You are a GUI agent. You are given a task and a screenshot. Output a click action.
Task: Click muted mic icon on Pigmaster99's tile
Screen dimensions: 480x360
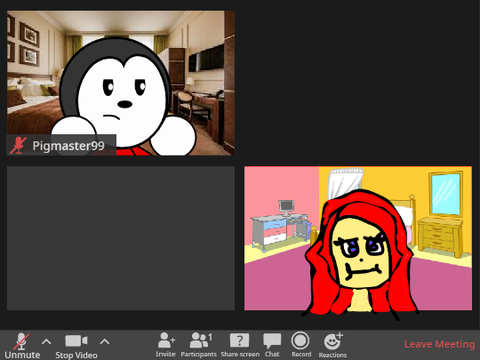coord(18,145)
